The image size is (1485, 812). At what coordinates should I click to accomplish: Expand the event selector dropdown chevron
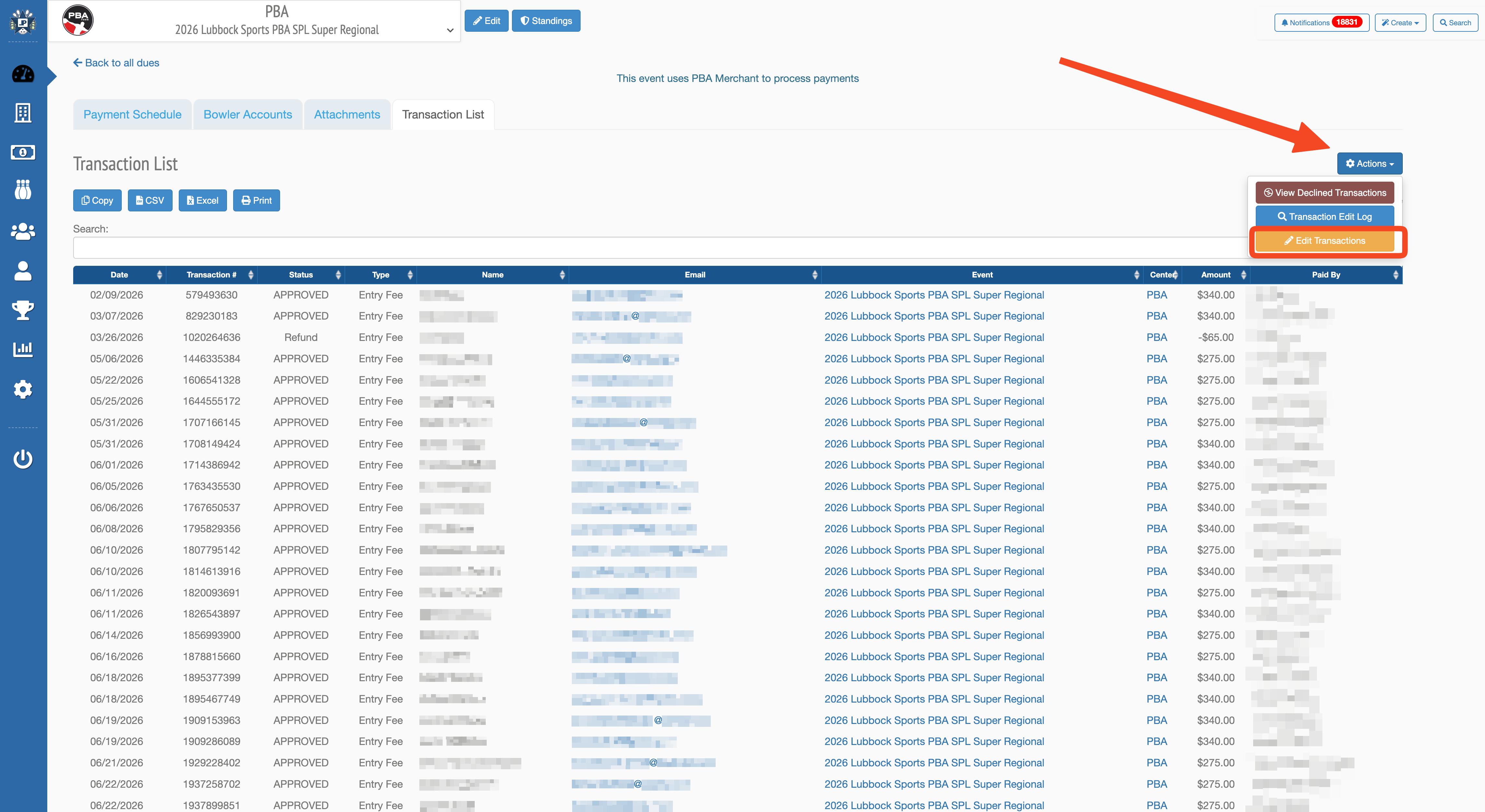click(450, 30)
